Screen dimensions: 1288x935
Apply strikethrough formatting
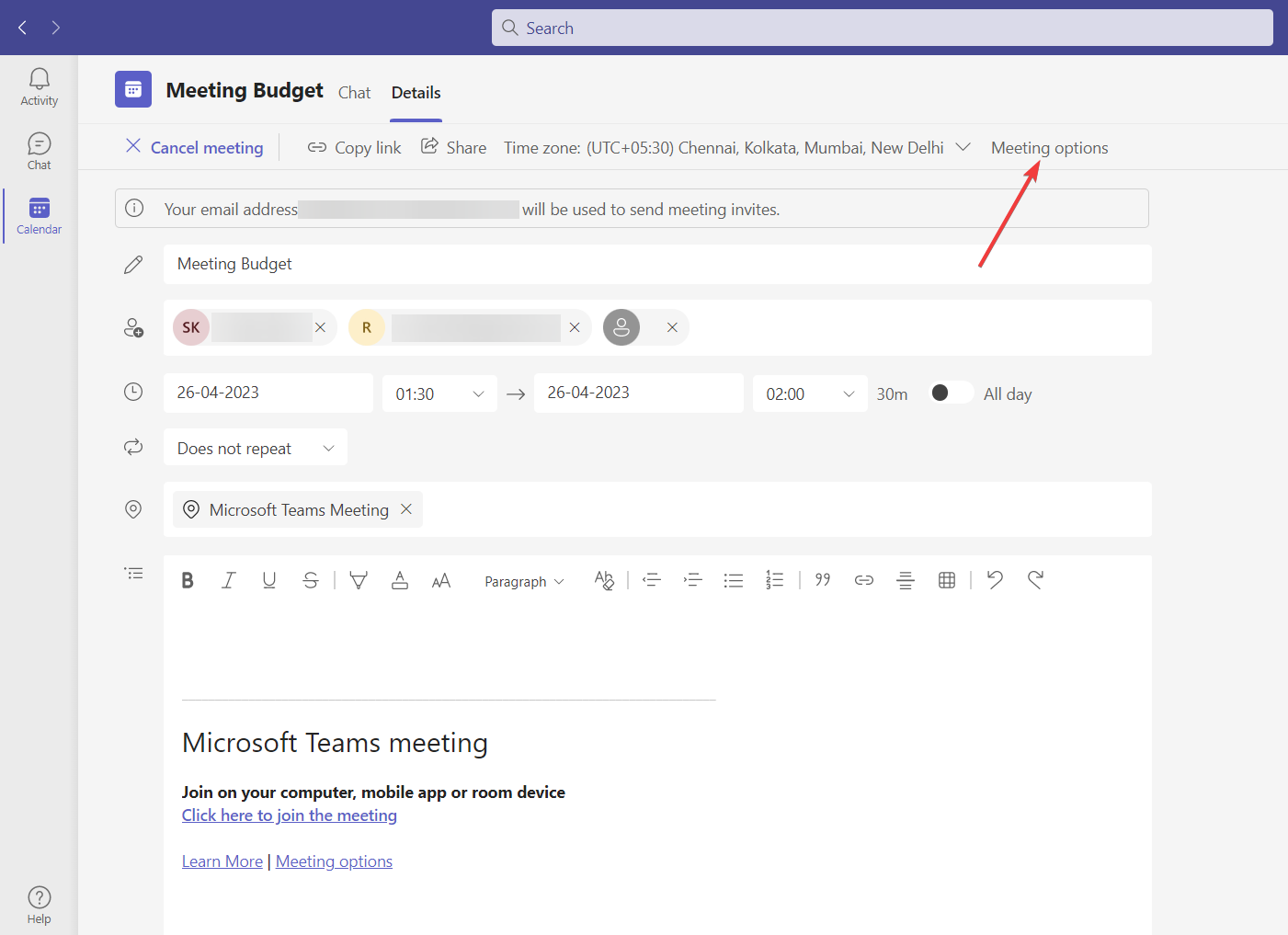pyautogui.click(x=311, y=580)
